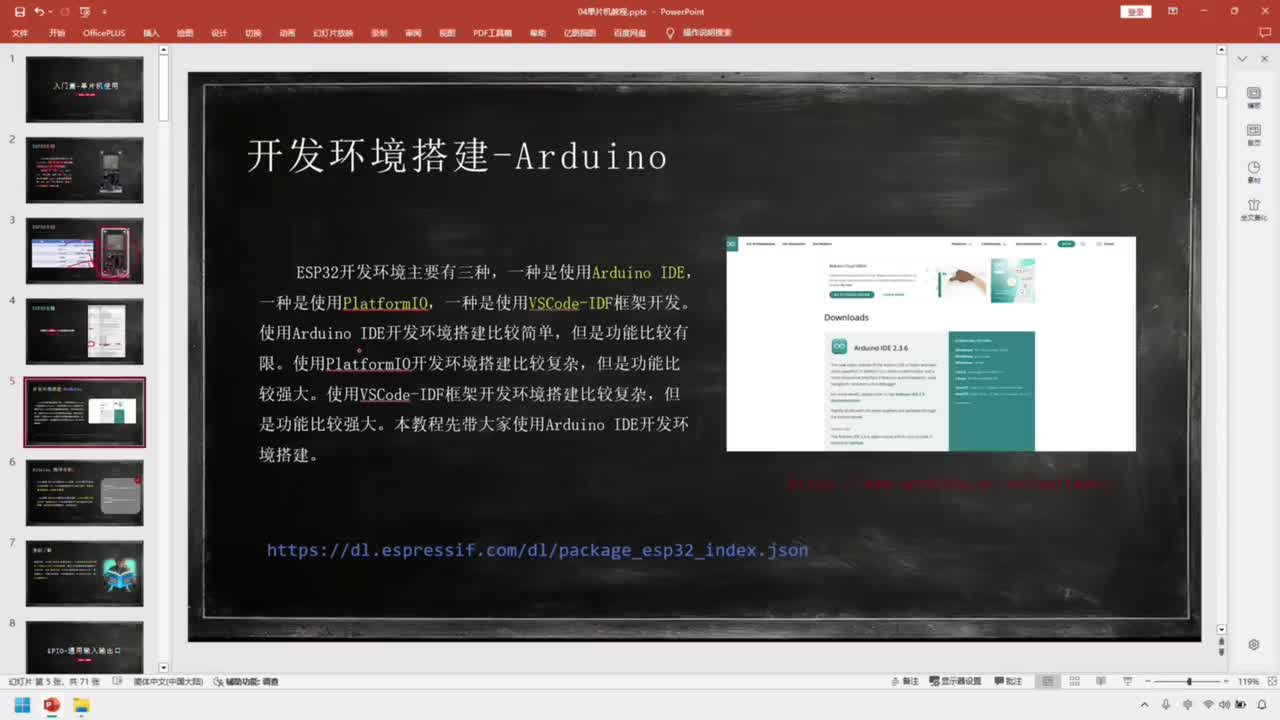Toggle the 备注 notes pane
The height and width of the screenshot is (720, 1280).
(904, 681)
